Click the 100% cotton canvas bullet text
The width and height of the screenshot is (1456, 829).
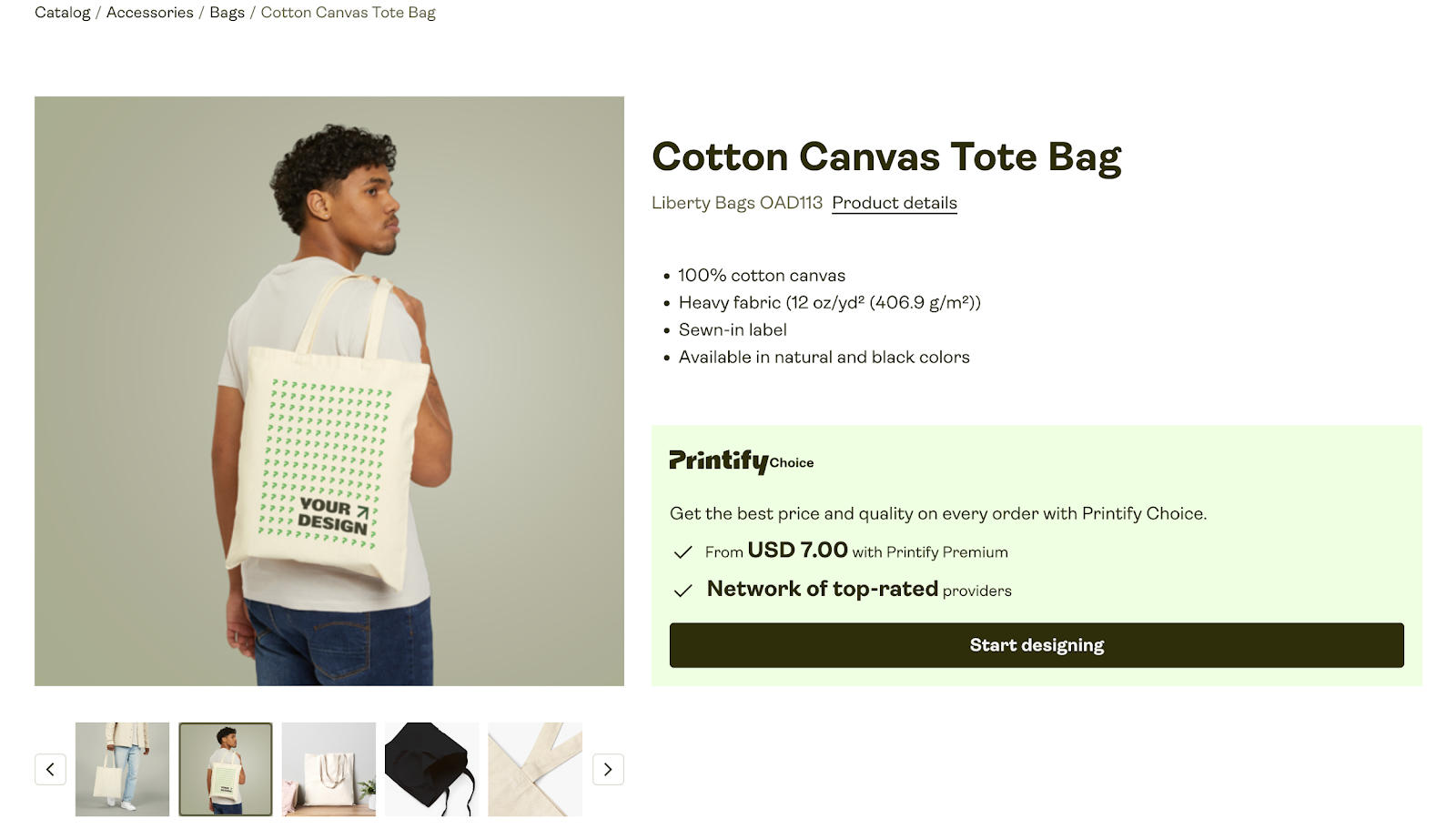(x=761, y=275)
